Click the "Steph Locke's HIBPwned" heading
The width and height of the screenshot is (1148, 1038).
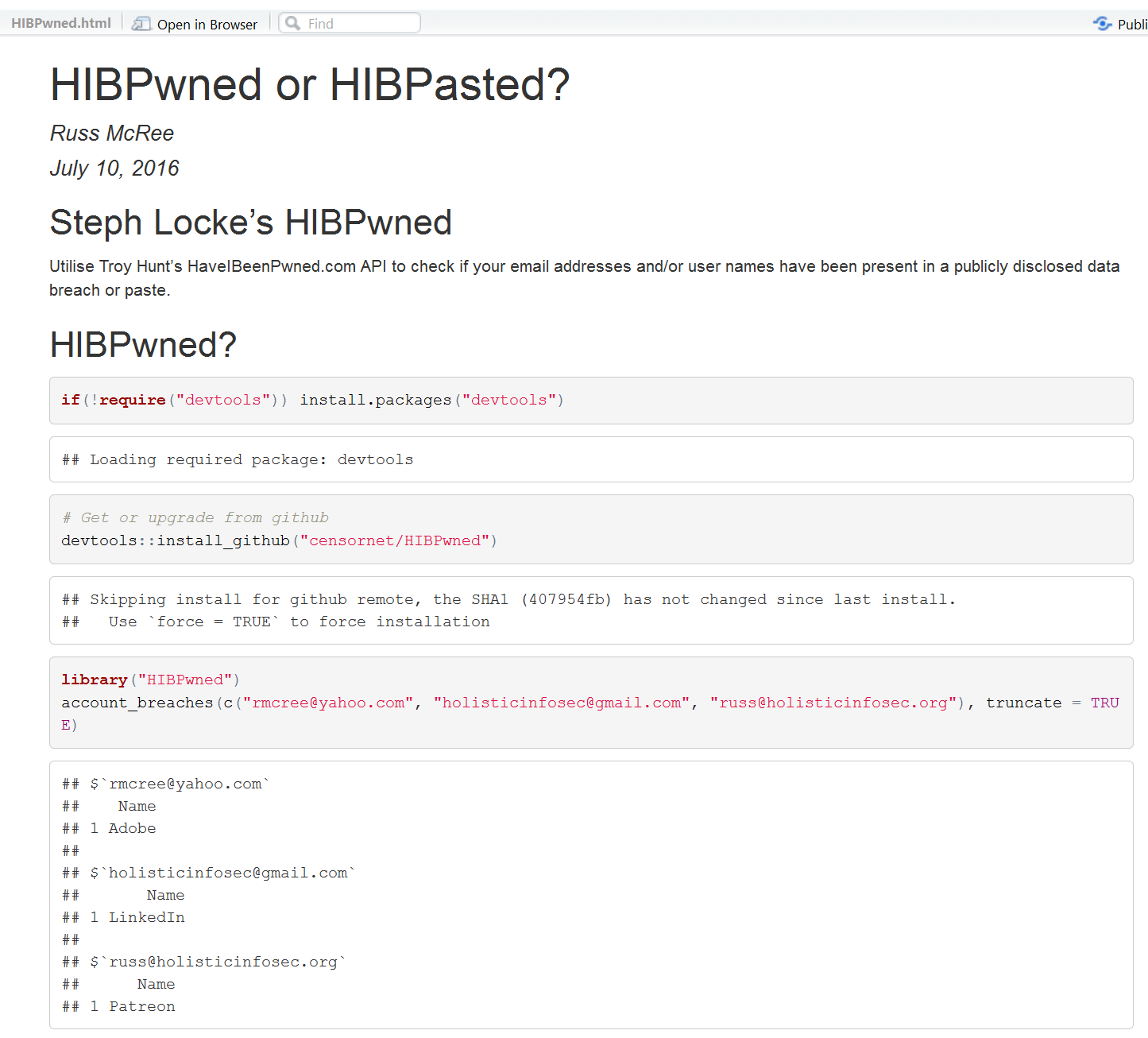[250, 223]
